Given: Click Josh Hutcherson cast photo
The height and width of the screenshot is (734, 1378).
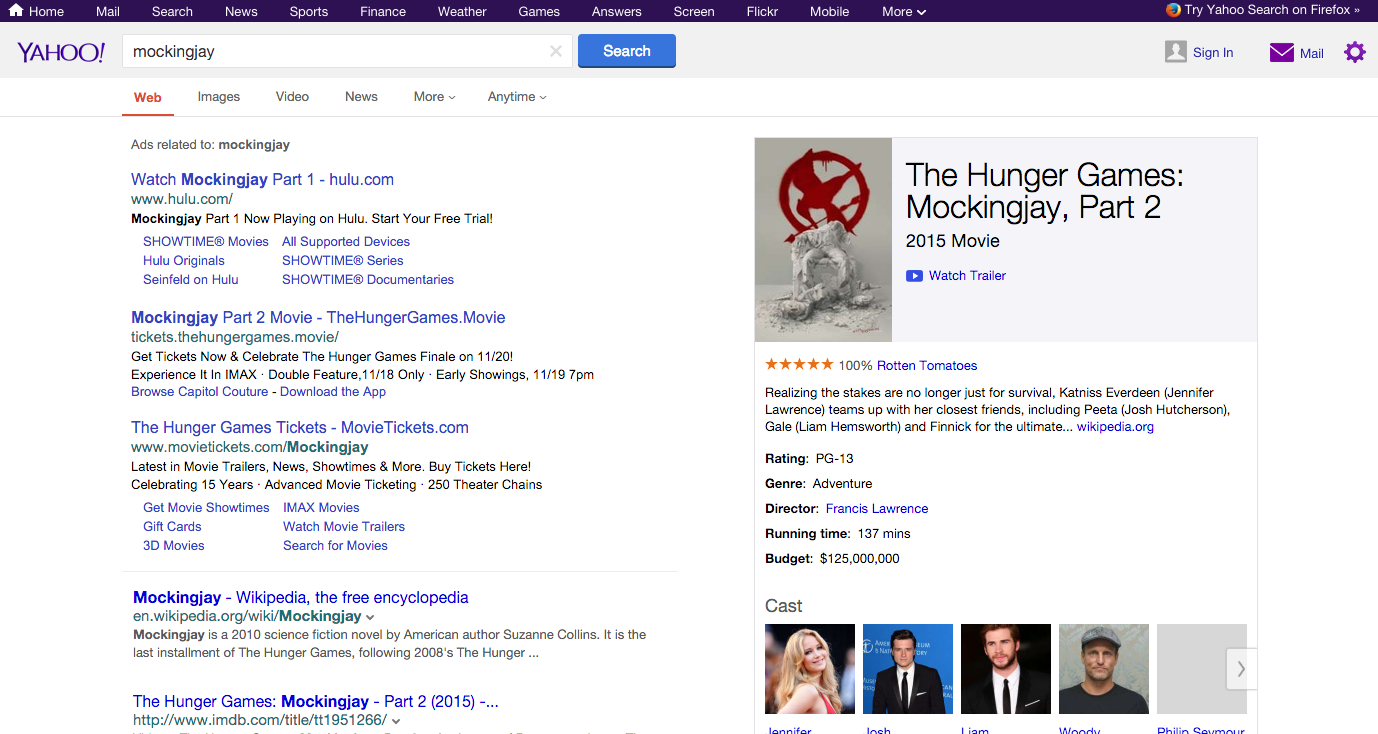Looking at the screenshot, I should tap(908, 669).
